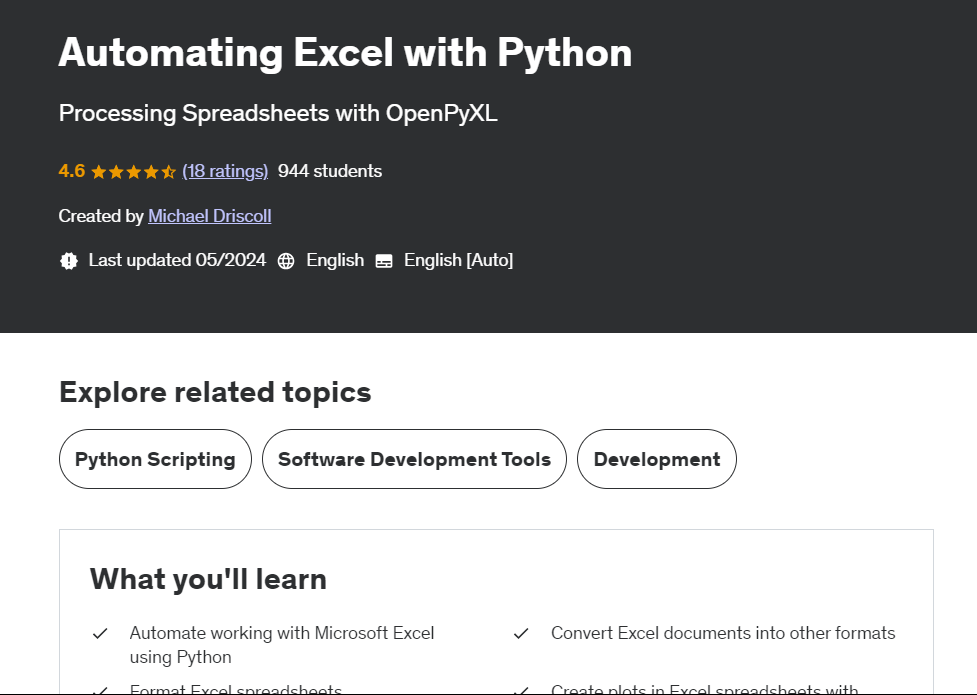Image resolution: width=977 pixels, height=695 pixels.
Task: Click the course title Automating Excel with Python
Action: (345, 52)
